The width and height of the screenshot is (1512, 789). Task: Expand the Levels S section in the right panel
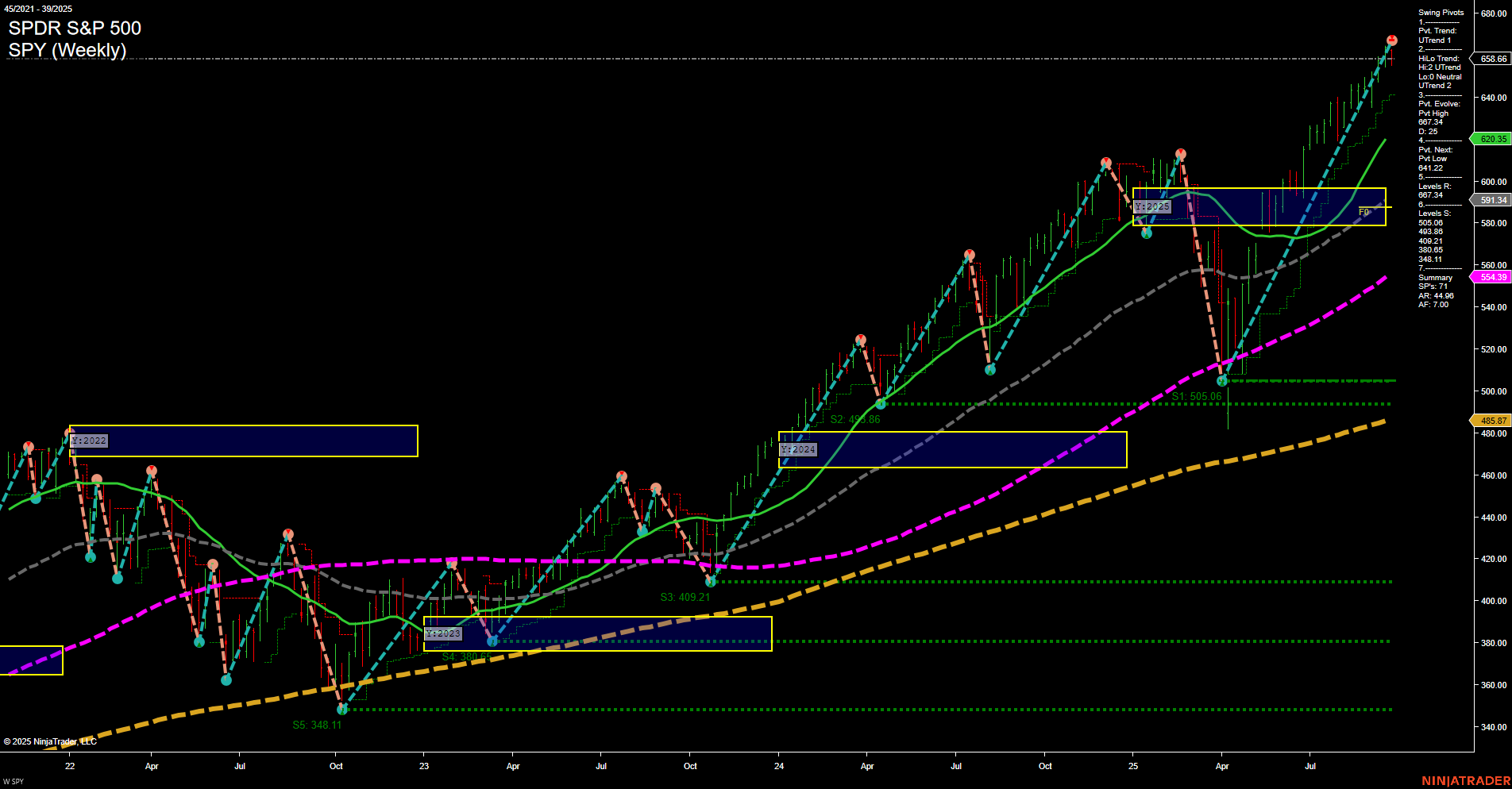(x=1433, y=213)
